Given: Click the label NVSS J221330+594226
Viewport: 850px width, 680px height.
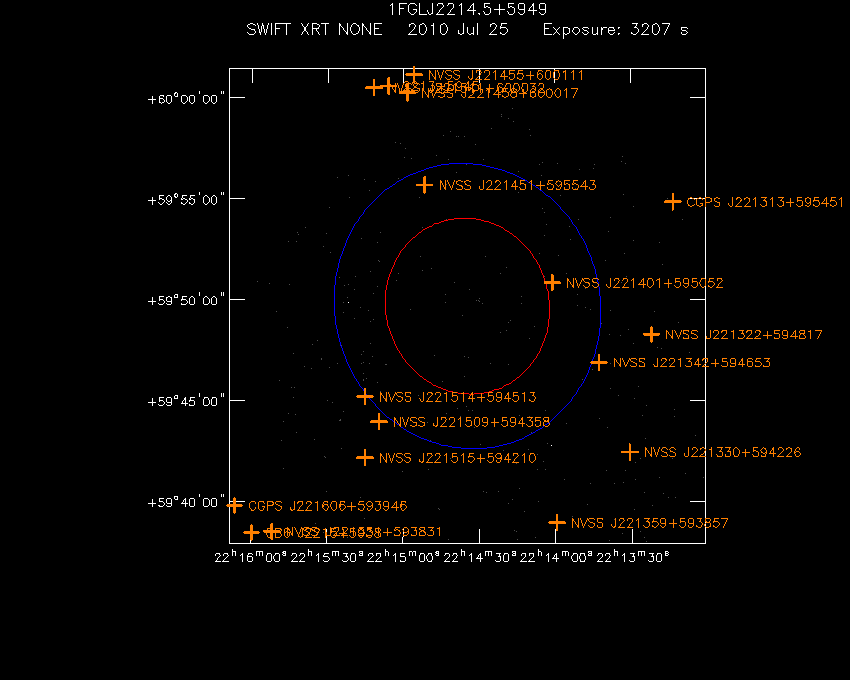Looking at the screenshot, I should tap(723, 452).
